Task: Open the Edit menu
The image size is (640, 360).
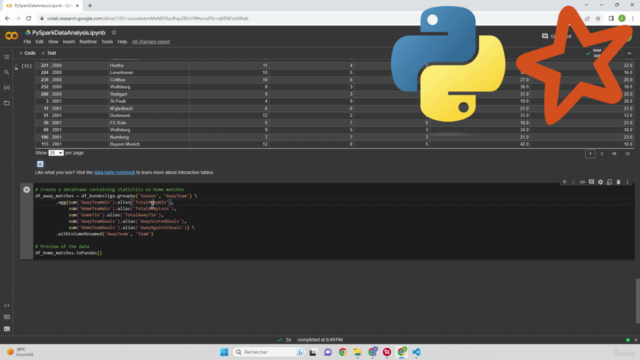Action: tap(39, 42)
